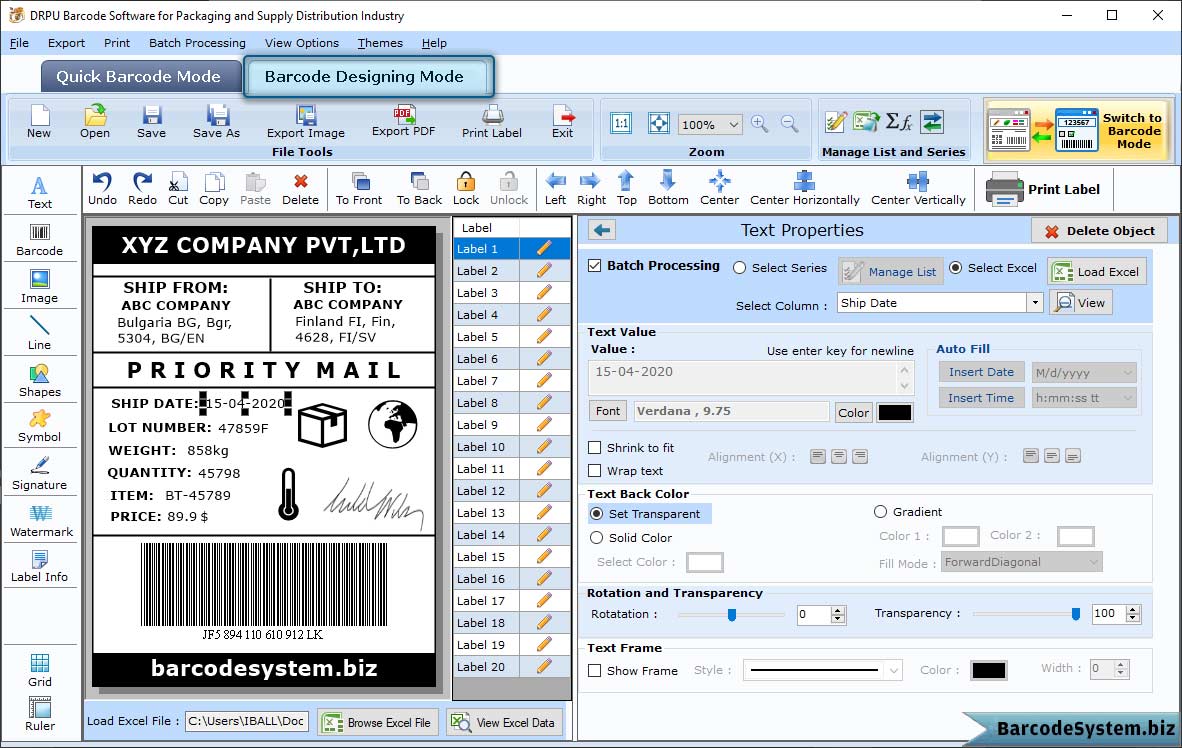Screen dimensions: 1182x748
Task: Open Label Info in sidebar
Action: 39,566
